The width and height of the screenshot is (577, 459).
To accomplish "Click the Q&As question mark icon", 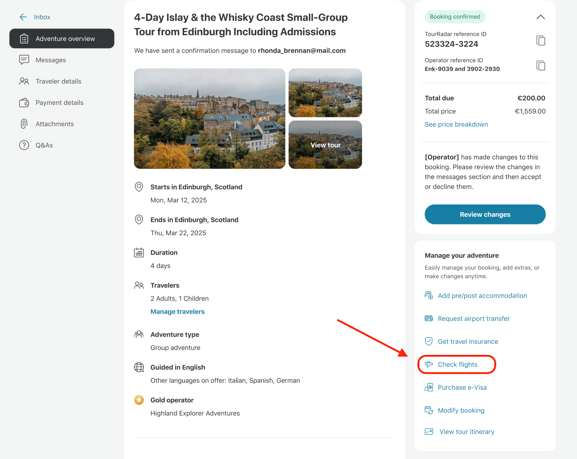I will coord(24,145).
